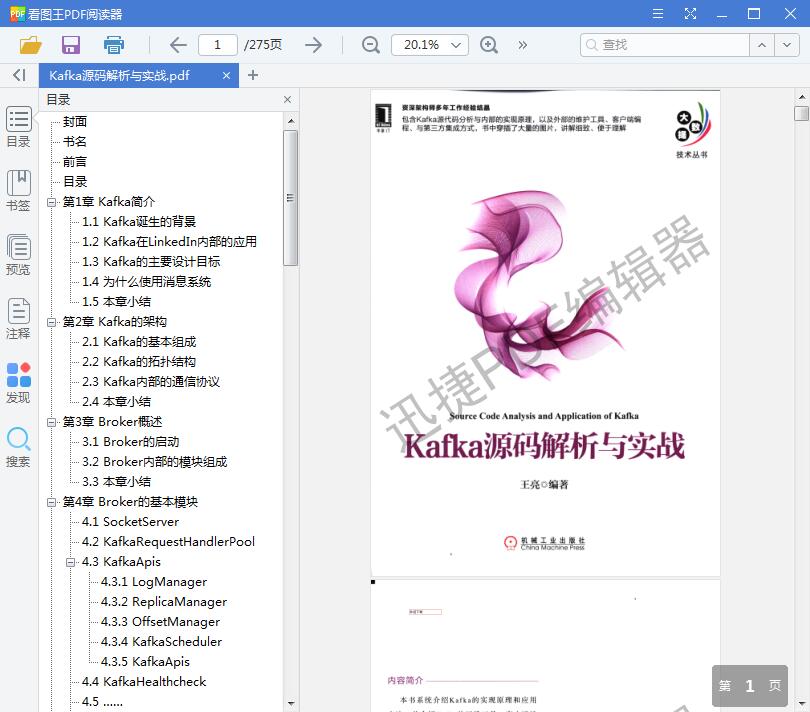This screenshot has height=712, width=810.
Task: Close the 目录 outline panel
Action: 287,99
